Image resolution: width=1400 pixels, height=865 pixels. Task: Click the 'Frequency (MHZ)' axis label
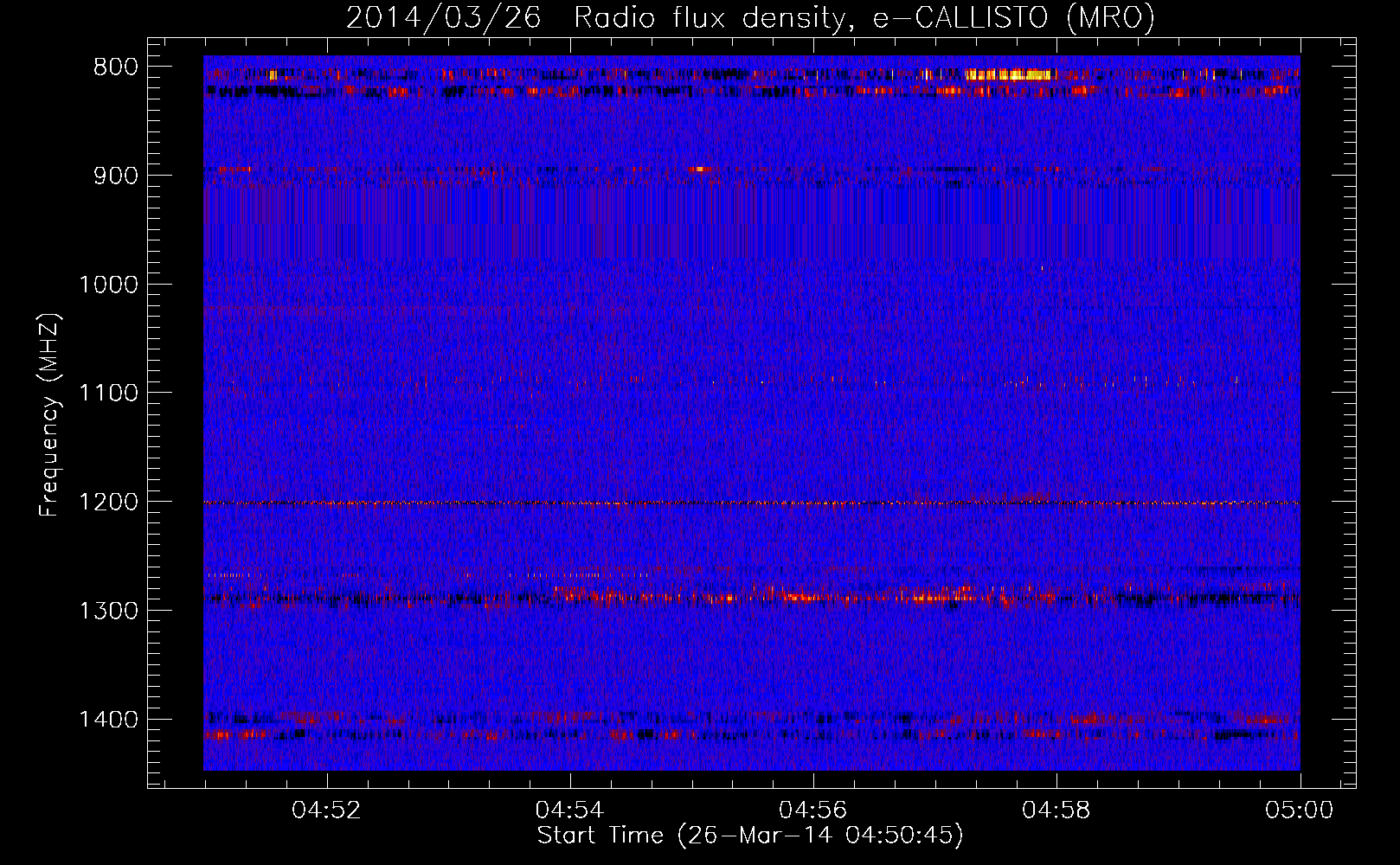pos(50,414)
